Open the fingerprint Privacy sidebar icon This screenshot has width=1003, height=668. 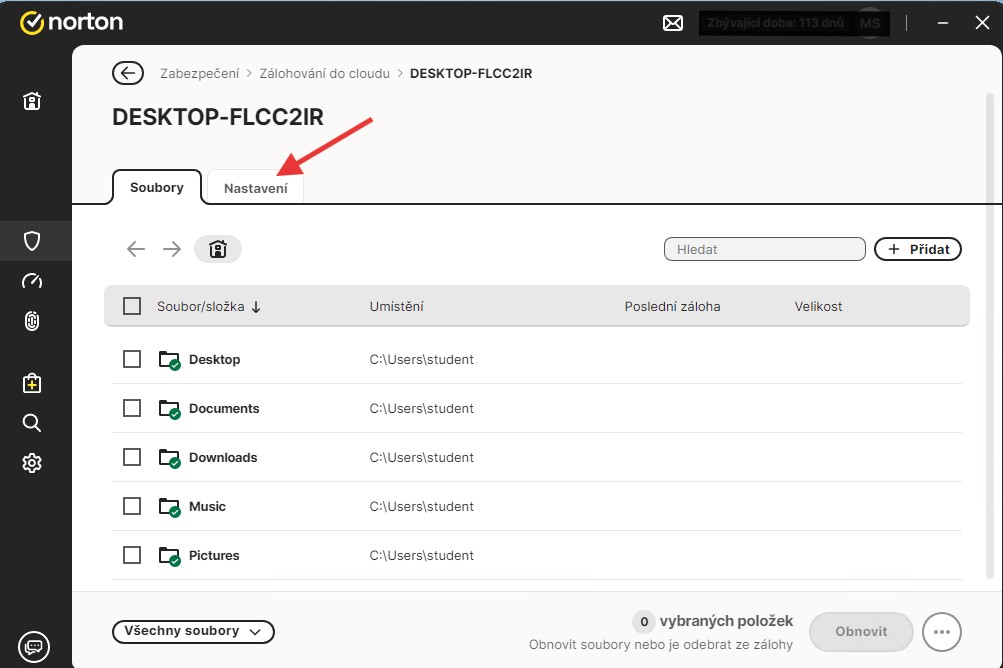coord(32,321)
